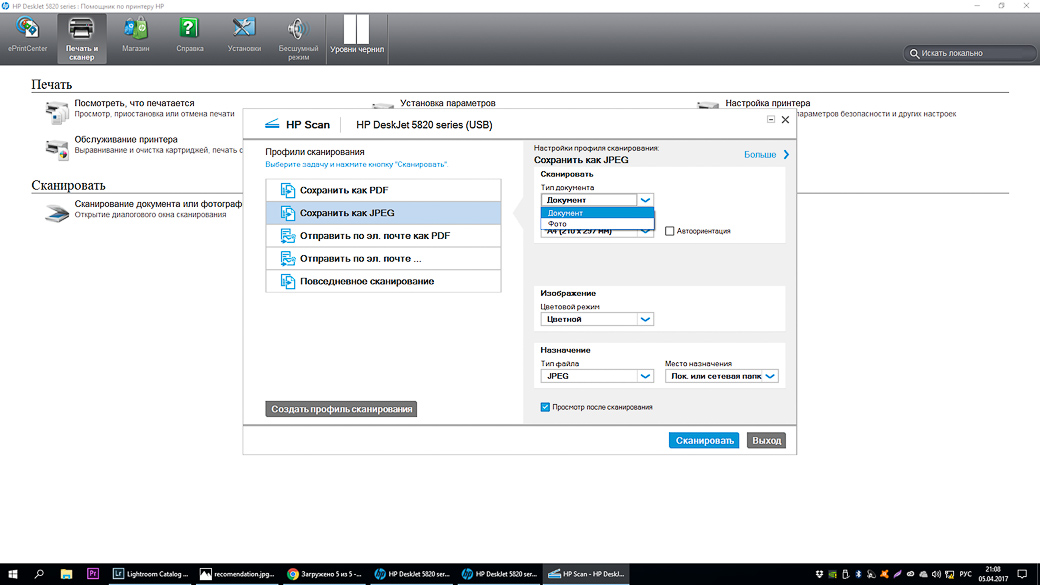Image resolution: width=1040 pixels, height=585 pixels.
Task: Click the Bluetooth tray icon
Action: [858, 574]
